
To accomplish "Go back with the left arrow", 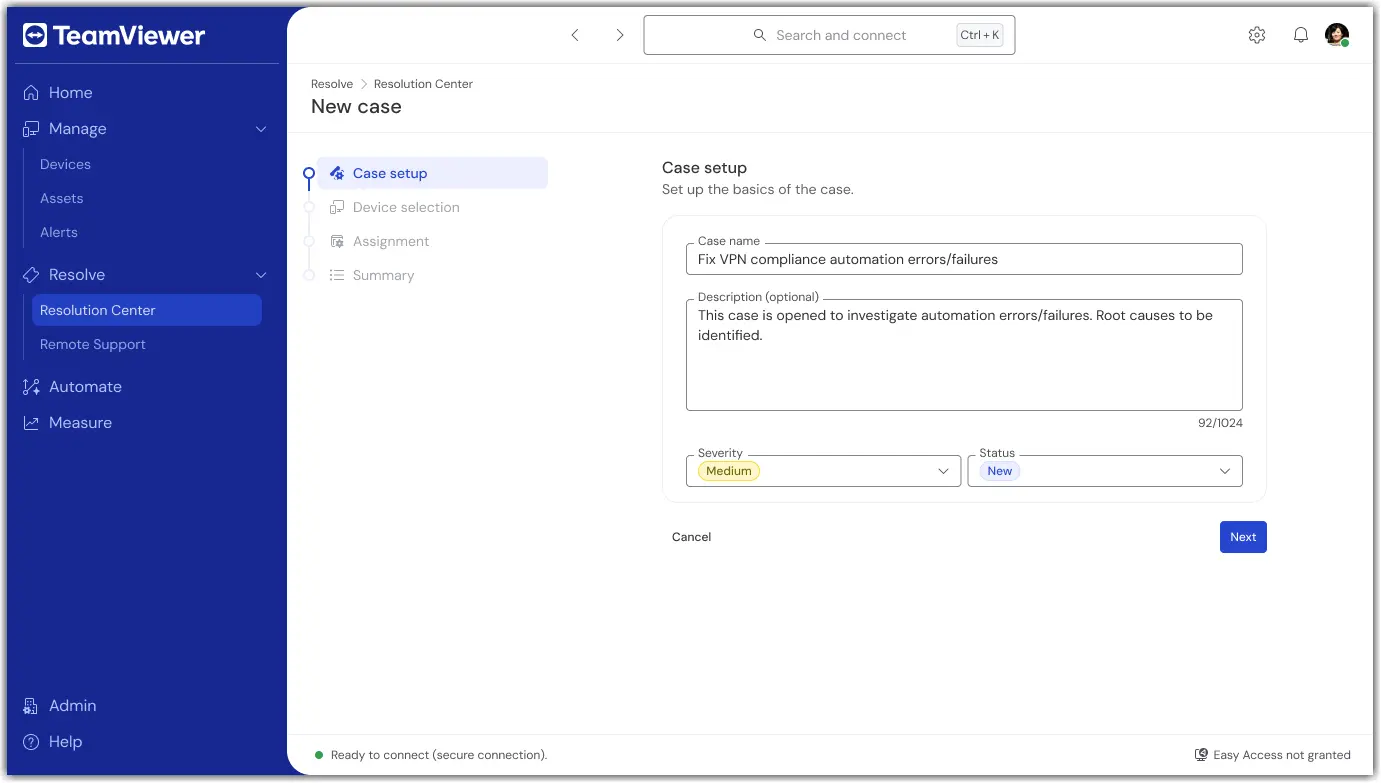I will point(575,35).
